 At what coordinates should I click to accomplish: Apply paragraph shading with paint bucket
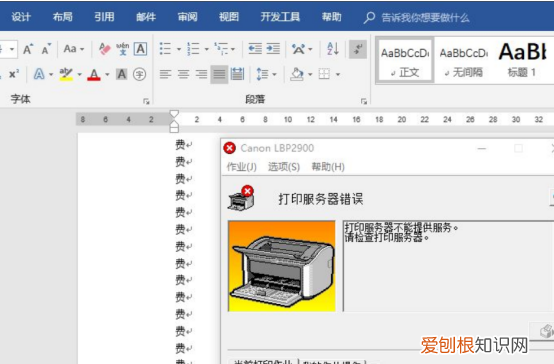[x=296, y=74]
